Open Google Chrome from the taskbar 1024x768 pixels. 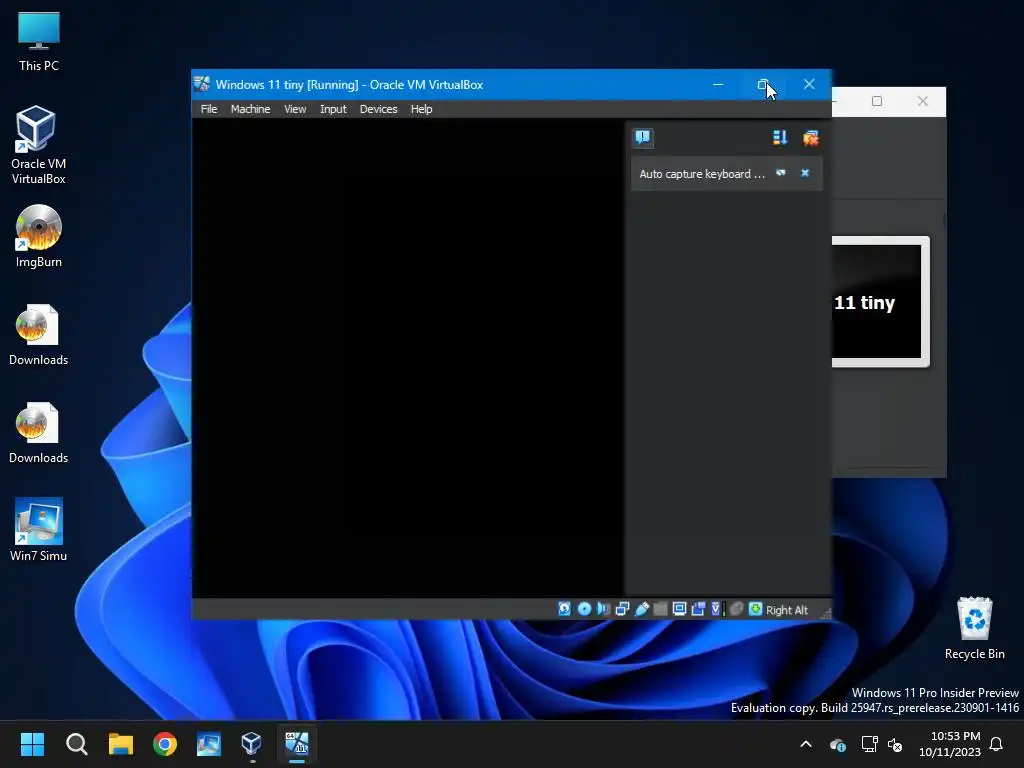click(165, 744)
